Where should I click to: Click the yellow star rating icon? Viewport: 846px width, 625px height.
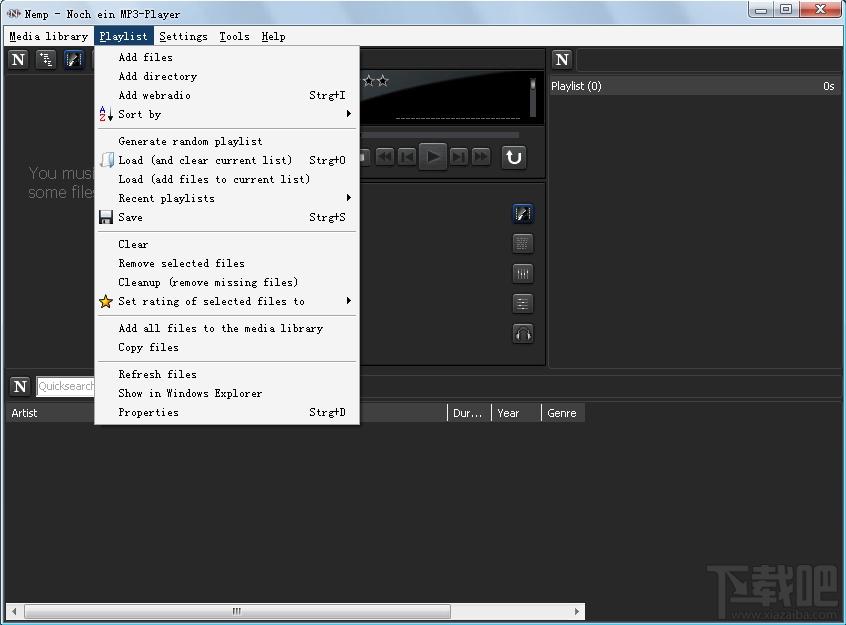click(x=106, y=301)
